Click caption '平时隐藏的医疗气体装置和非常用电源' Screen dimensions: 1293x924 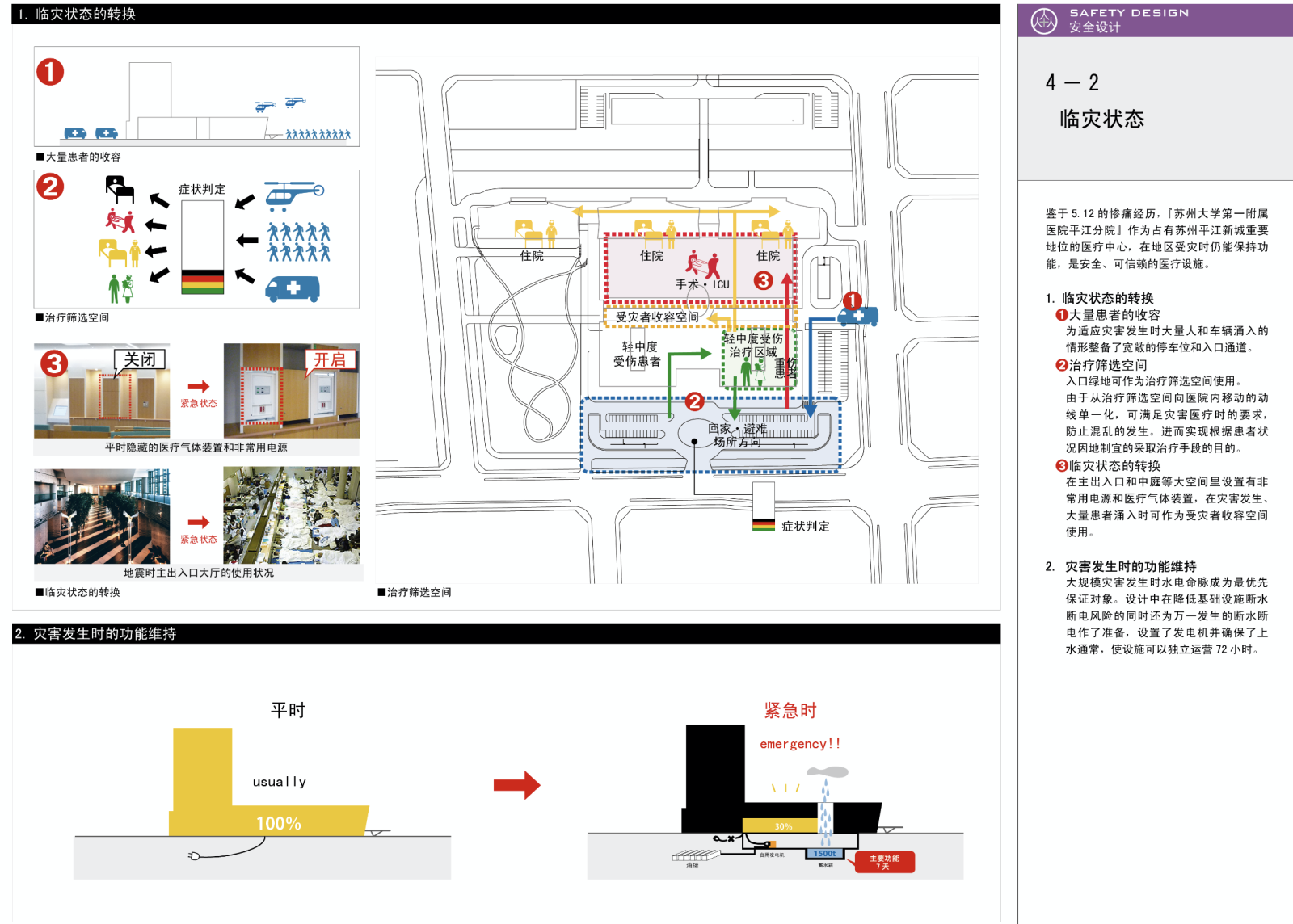pyautogui.click(x=196, y=447)
